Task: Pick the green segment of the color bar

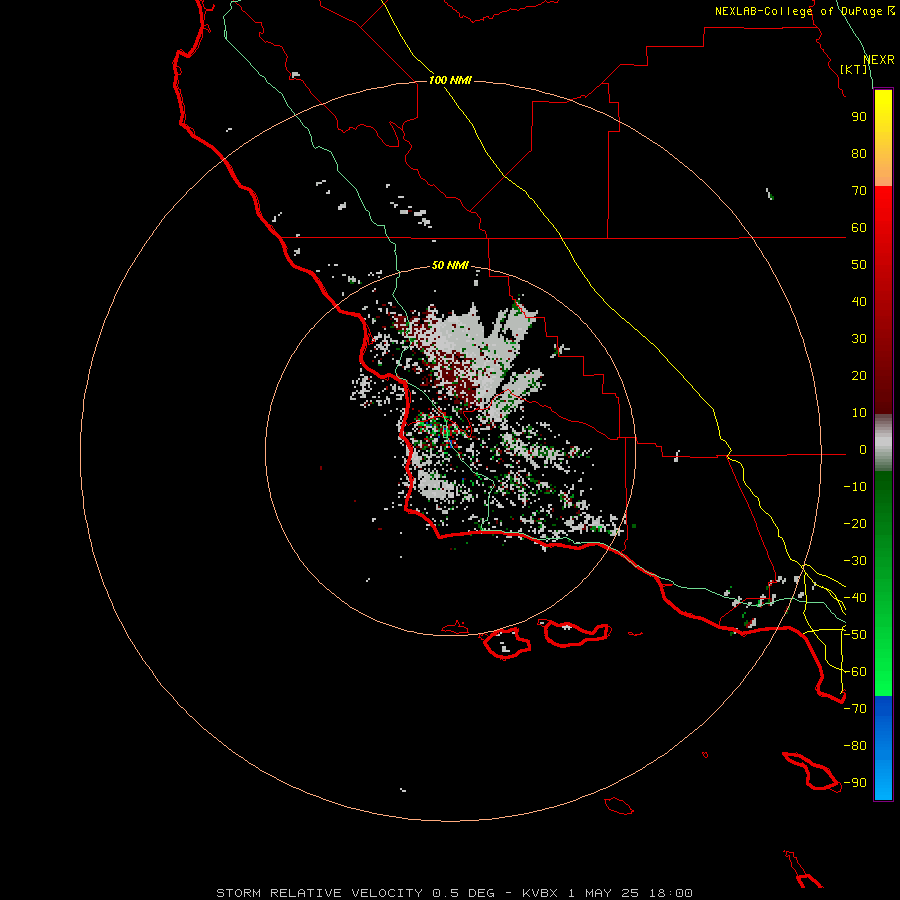Action: [x=883, y=584]
